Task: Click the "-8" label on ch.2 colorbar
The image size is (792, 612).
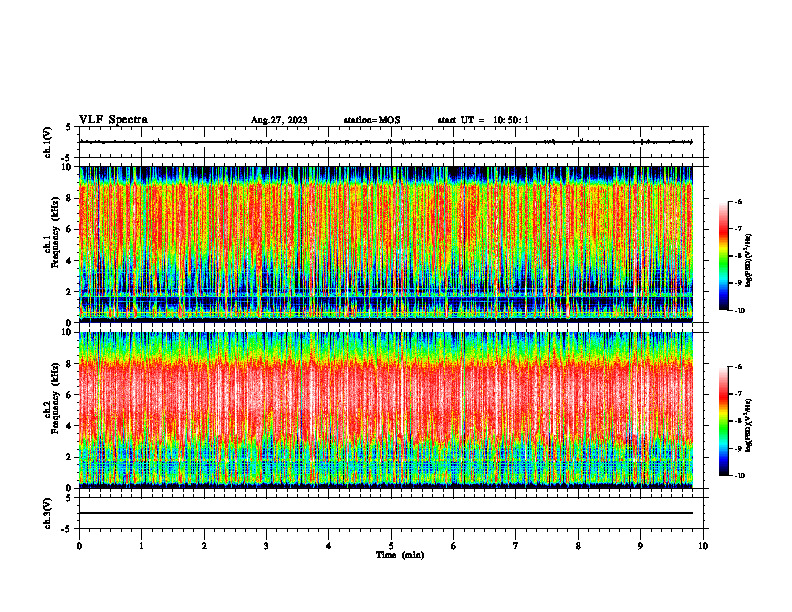Action: [739, 421]
